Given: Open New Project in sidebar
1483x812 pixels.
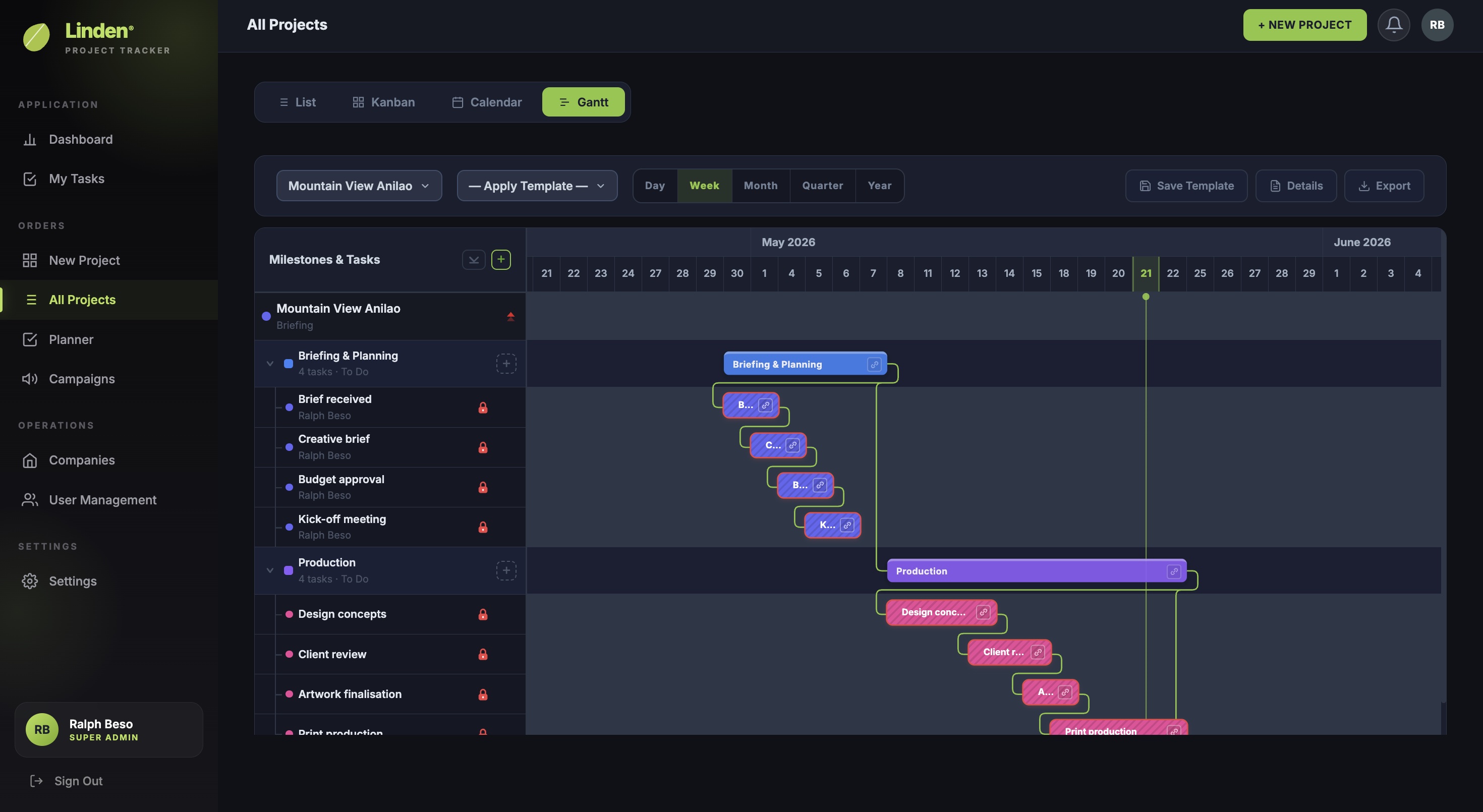Looking at the screenshot, I should tap(109, 260).
